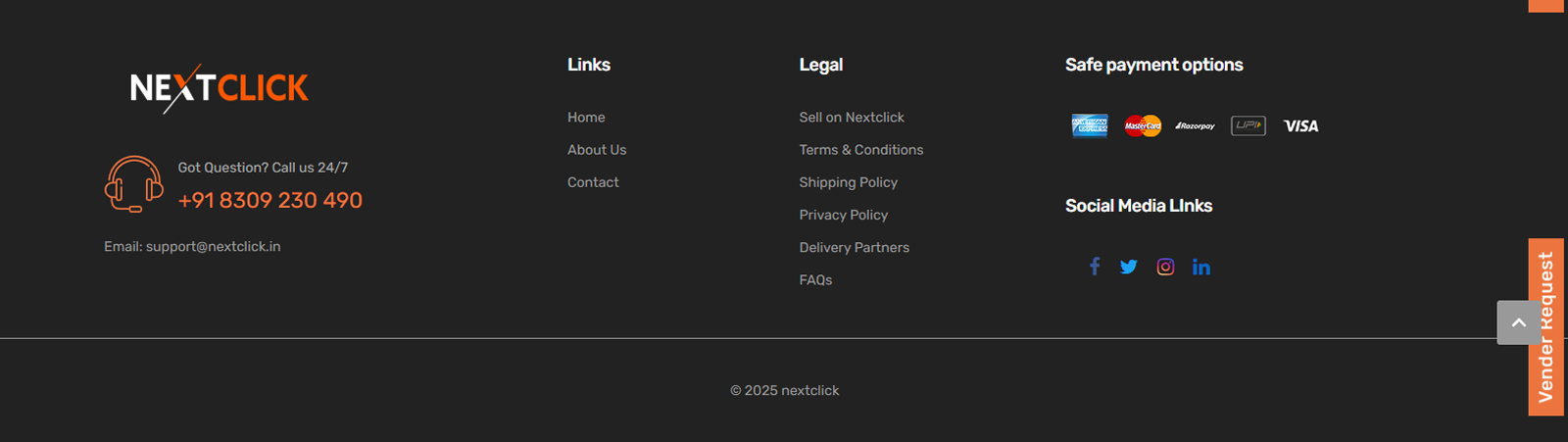The width and height of the screenshot is (1568, 442).
Task: Open the Instagram social icon
Action: coord(1165,267)
